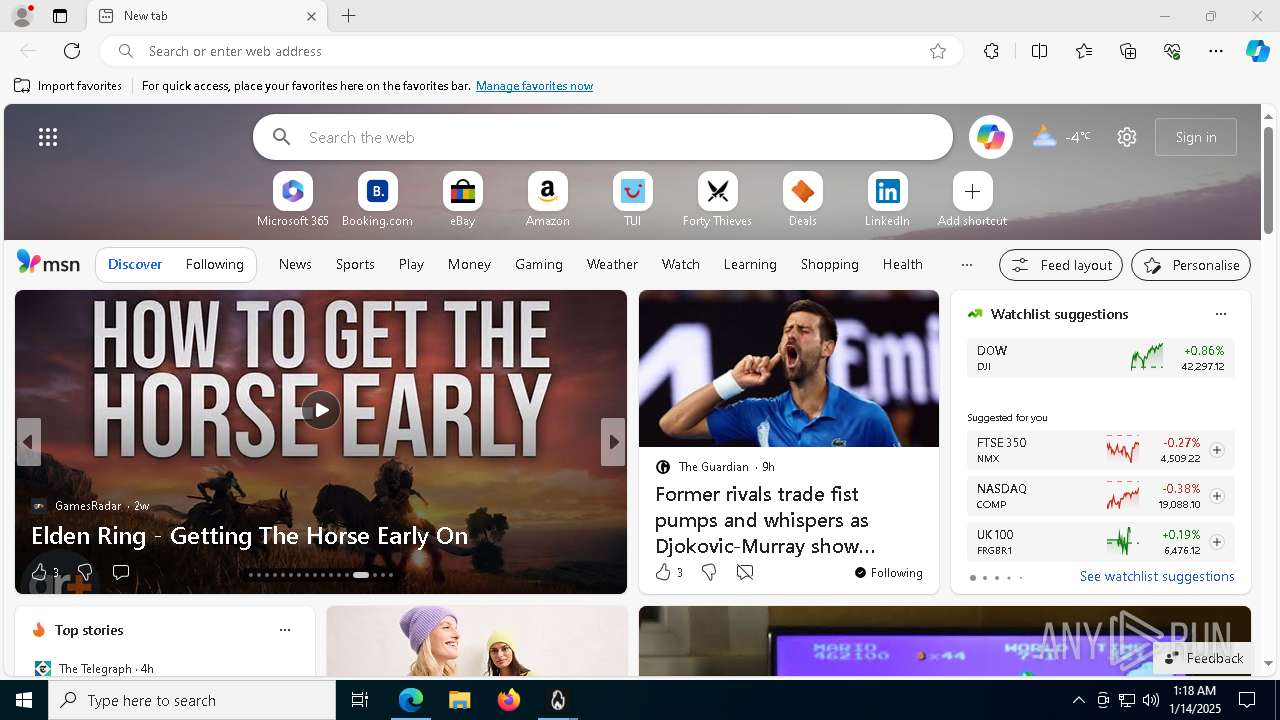Open Microsoft 365 shortcut
The height and width of the screenshot is (720, 1280).
[293, 199]
